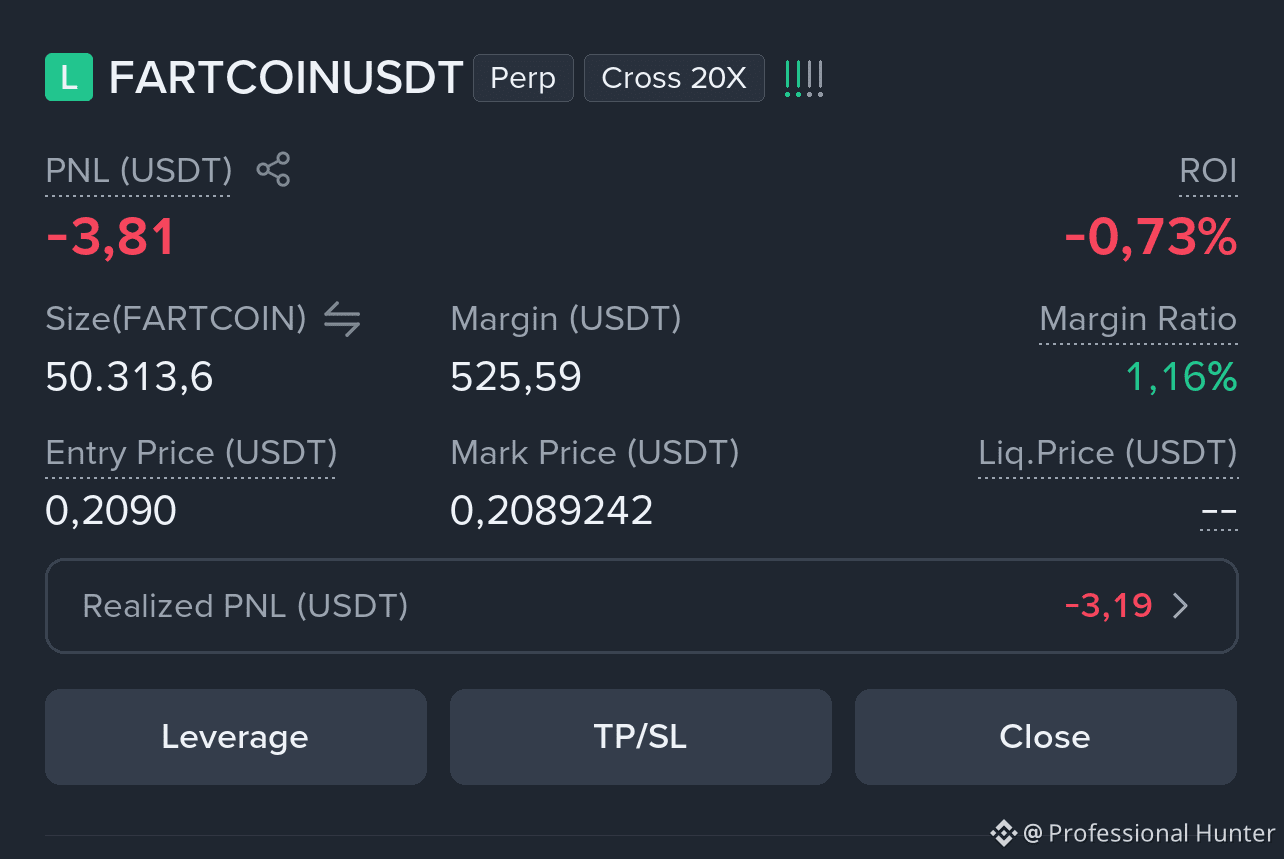Open the Leverage adjustment button
This screenshot has height=859, width=1284.
(x=236, y=737)
